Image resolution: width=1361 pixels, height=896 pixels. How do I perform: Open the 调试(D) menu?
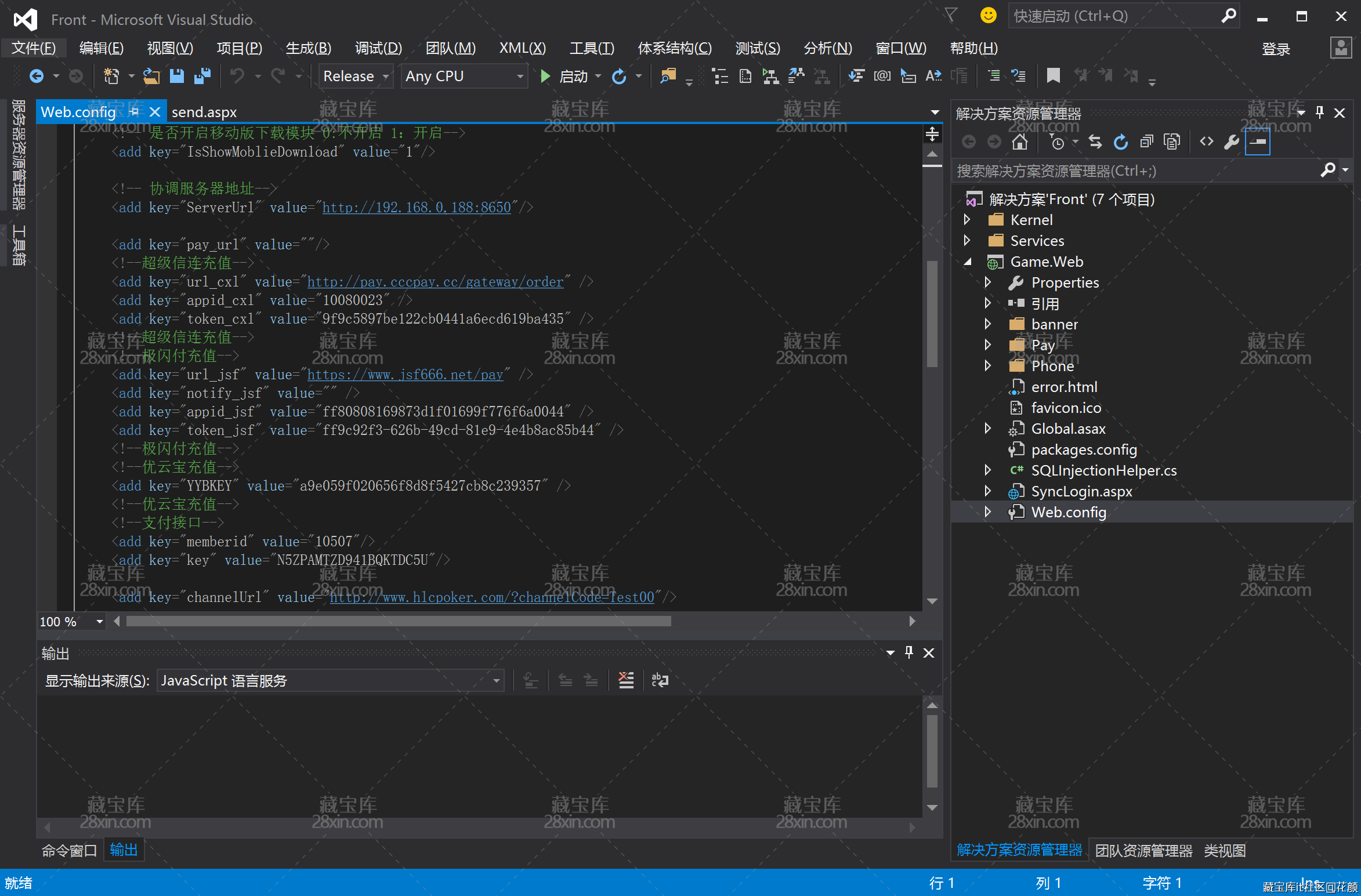[x=378, y=48]
